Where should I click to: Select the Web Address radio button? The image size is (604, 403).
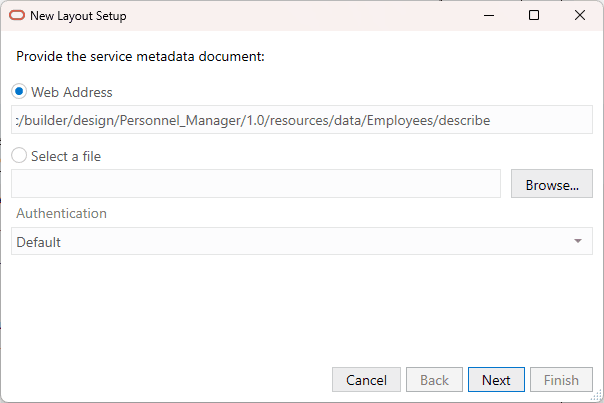(x=19, y=92)
